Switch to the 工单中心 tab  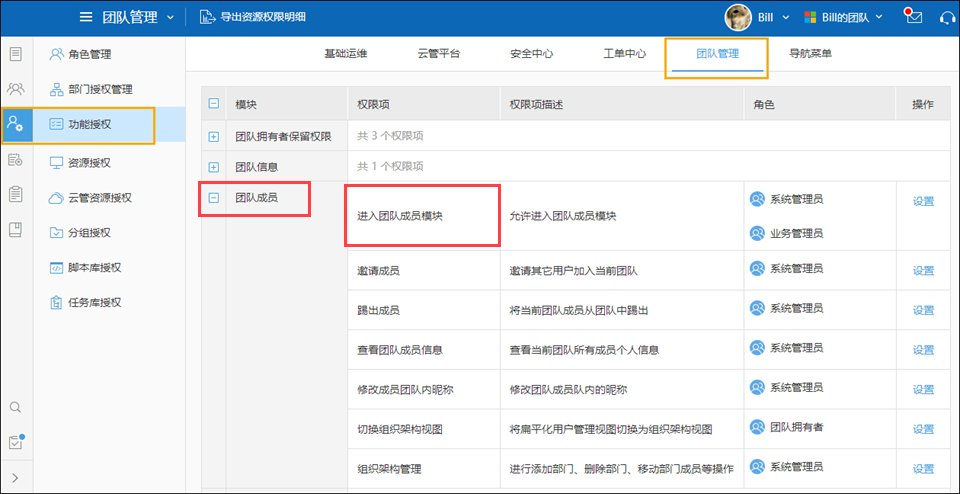point(625,54)
